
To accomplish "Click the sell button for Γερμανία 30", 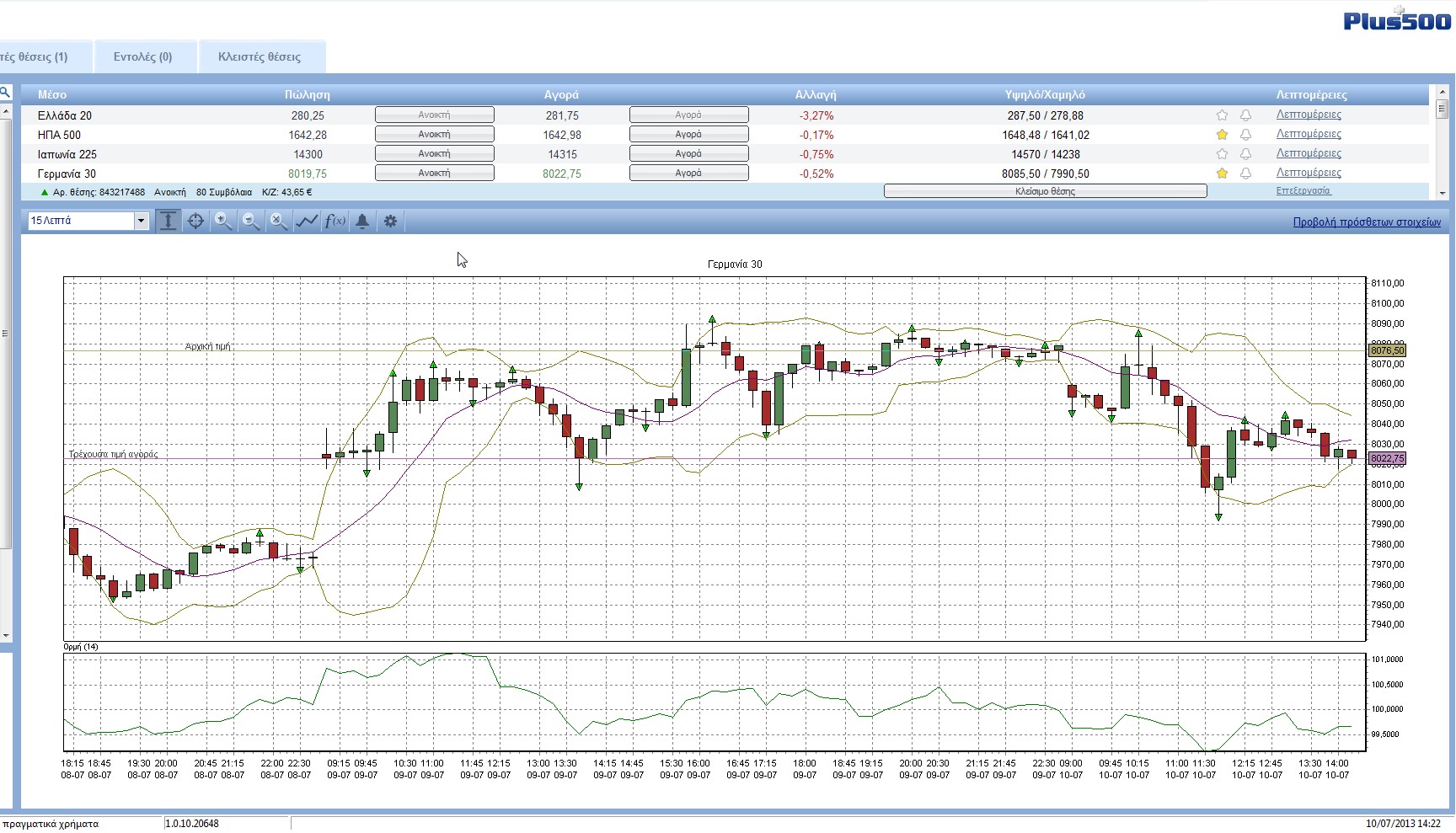I will point(435,173).
